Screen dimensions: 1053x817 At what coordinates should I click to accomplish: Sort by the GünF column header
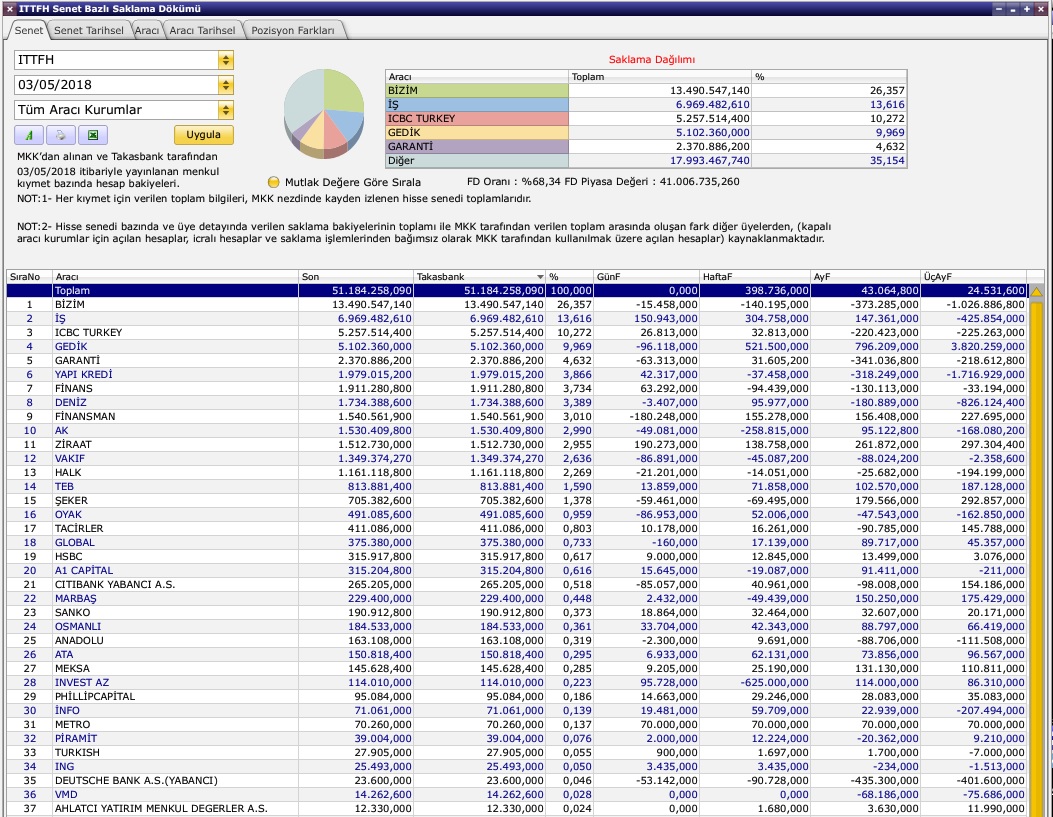[x=646, y=277]
